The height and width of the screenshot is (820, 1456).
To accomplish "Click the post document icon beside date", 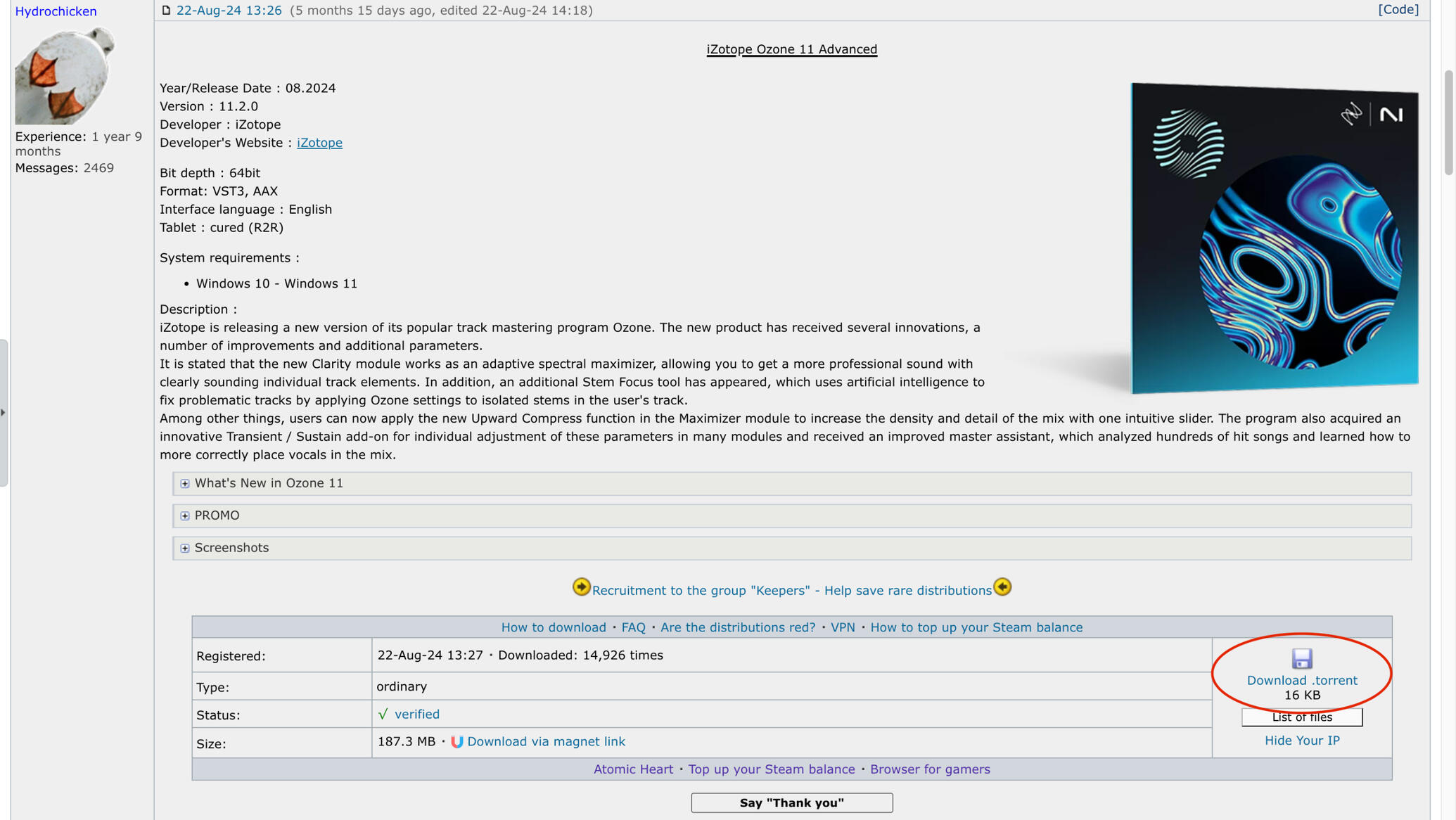I will [x=166, y=11].
